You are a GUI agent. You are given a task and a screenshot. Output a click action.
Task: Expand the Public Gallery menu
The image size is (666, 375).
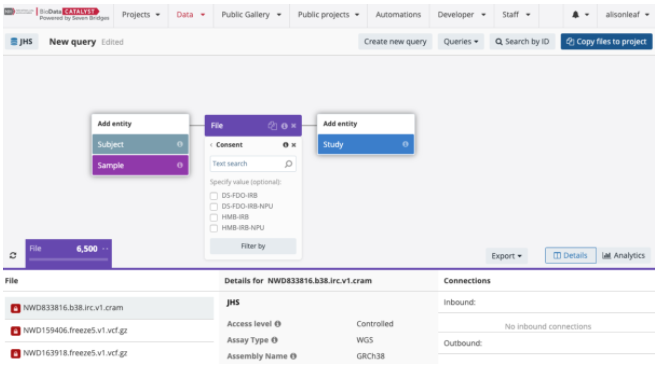[251, 14]
